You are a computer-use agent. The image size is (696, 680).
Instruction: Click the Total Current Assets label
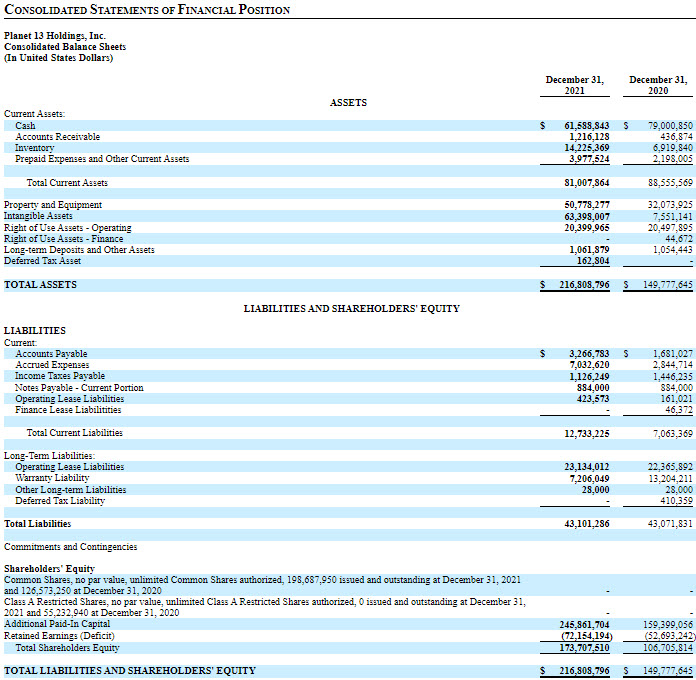pos(67,183)
